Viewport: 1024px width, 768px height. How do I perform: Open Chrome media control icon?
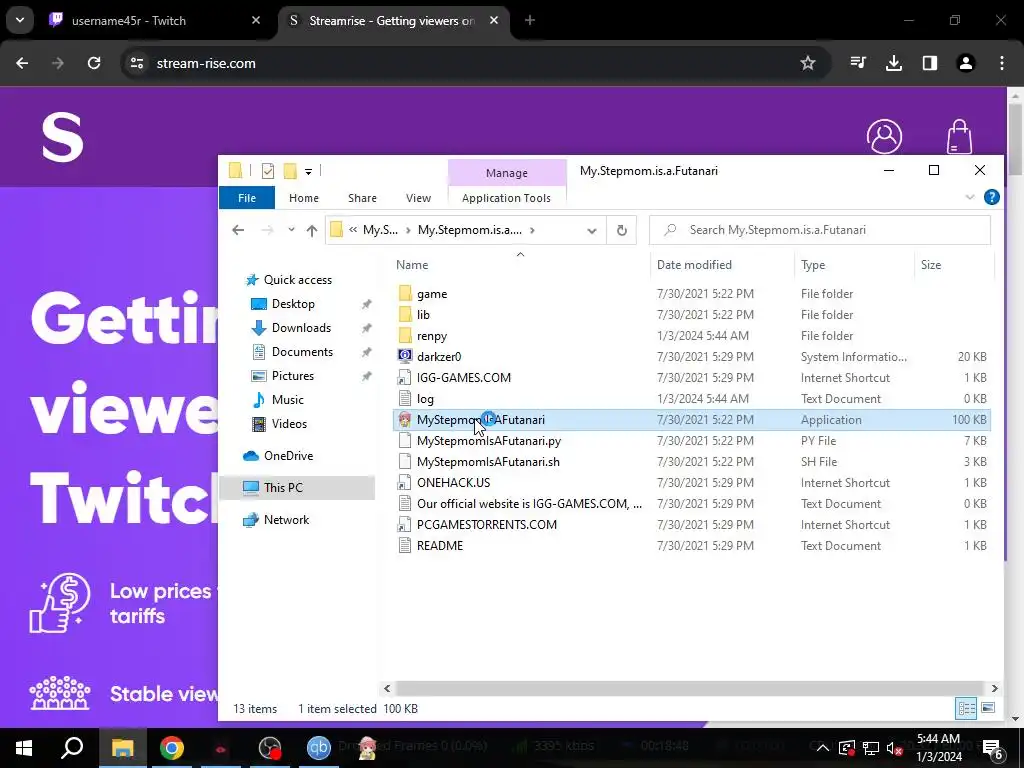point(858,63)
